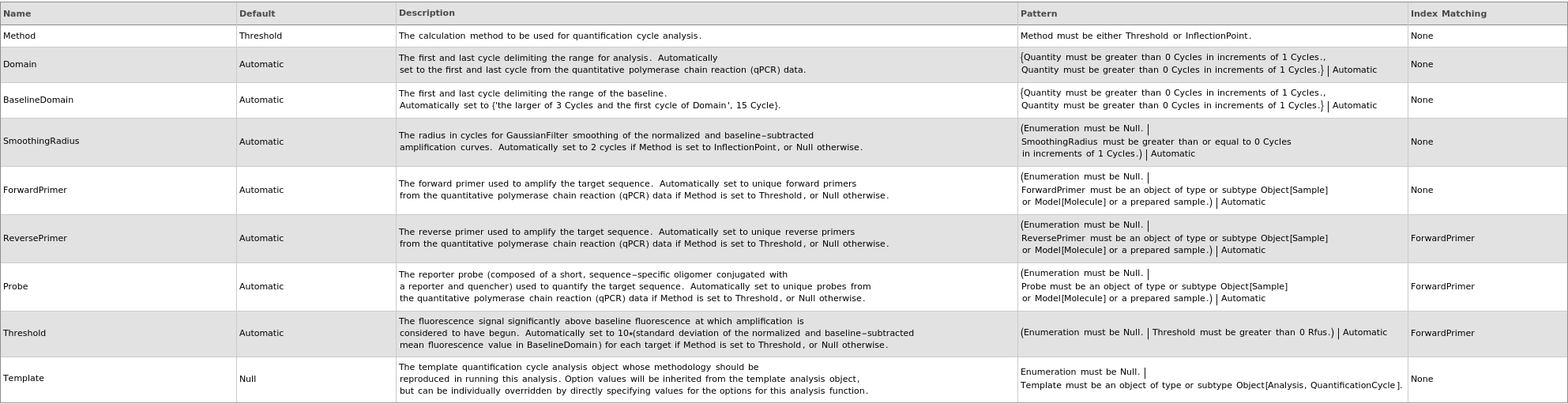Select the BaselineDomain option name
The width and height of the screenshot is (1568, 404).
(38, 100)
